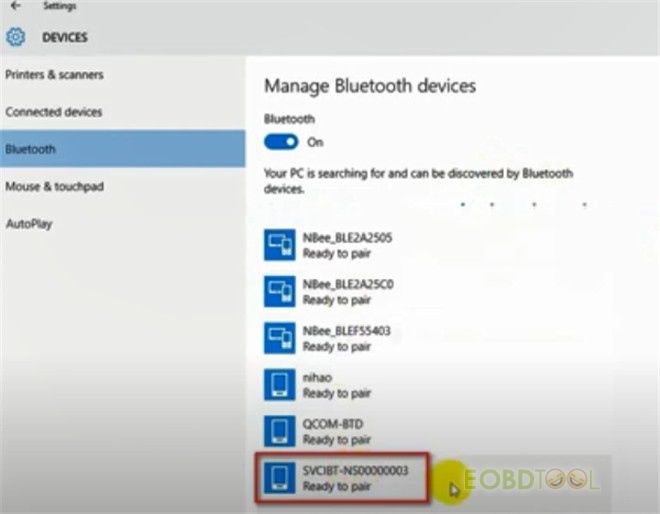Open Printers & scanners settings
This screenshot has width=660, height=514.
54,75
